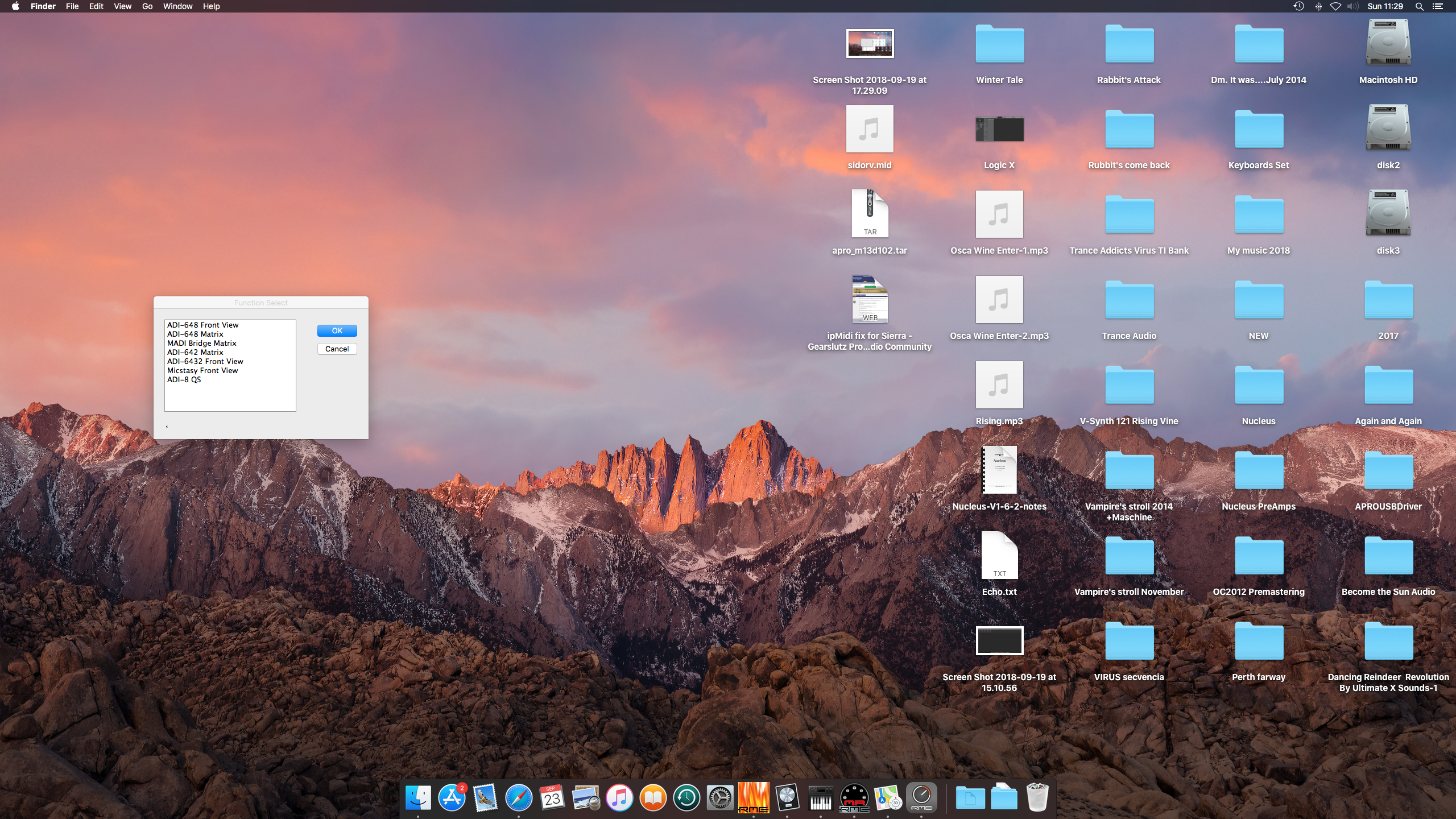1456x819 pixels.
Task: Select ADI-648 Front View in list
Action: tap(203, 325)
